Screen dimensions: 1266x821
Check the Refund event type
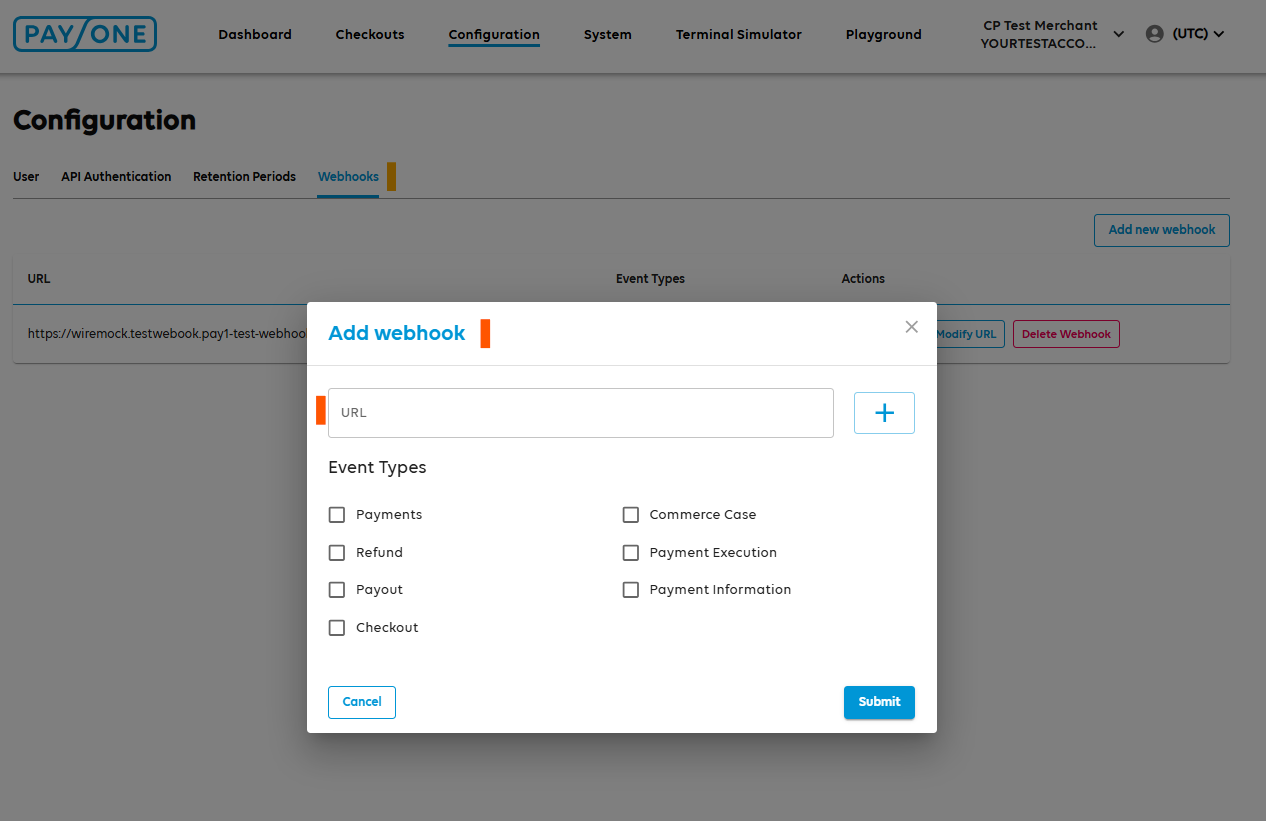[x=337, y=553]
